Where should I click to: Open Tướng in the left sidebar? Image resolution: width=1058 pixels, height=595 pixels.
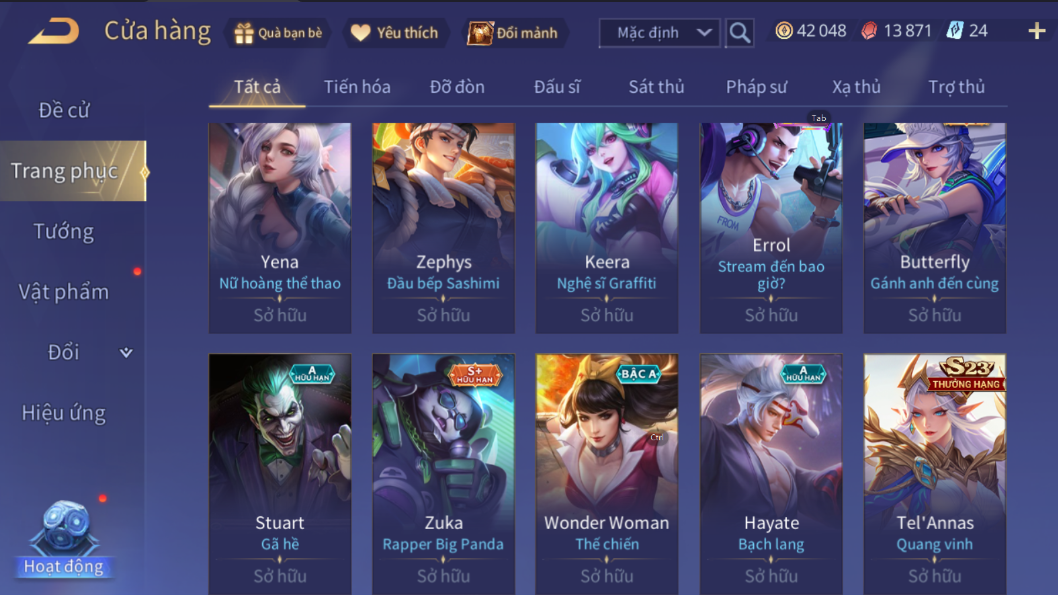coord(63,231)
